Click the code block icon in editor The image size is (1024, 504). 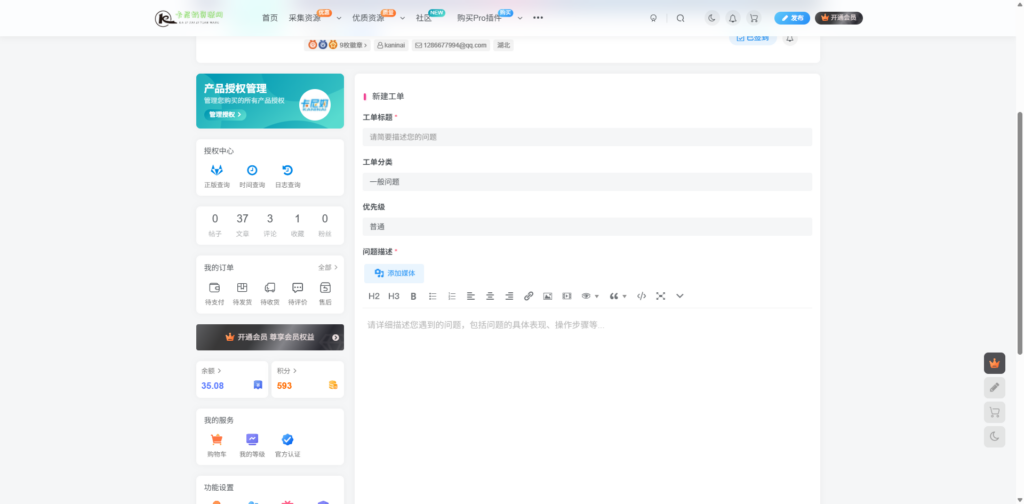[x=642, y=296]
